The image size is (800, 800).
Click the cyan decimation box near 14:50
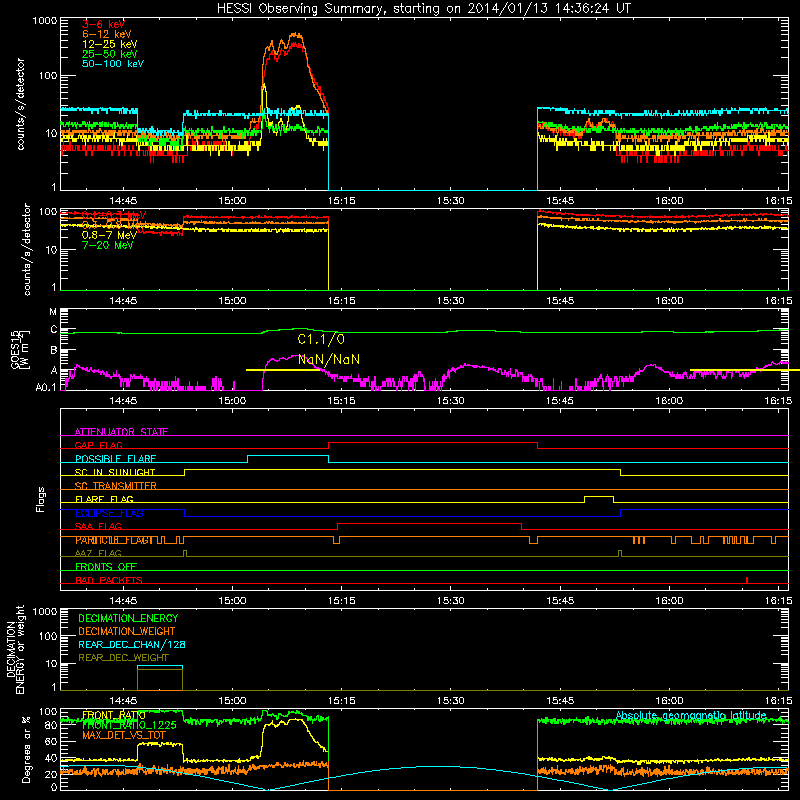(x=160, y=666)
